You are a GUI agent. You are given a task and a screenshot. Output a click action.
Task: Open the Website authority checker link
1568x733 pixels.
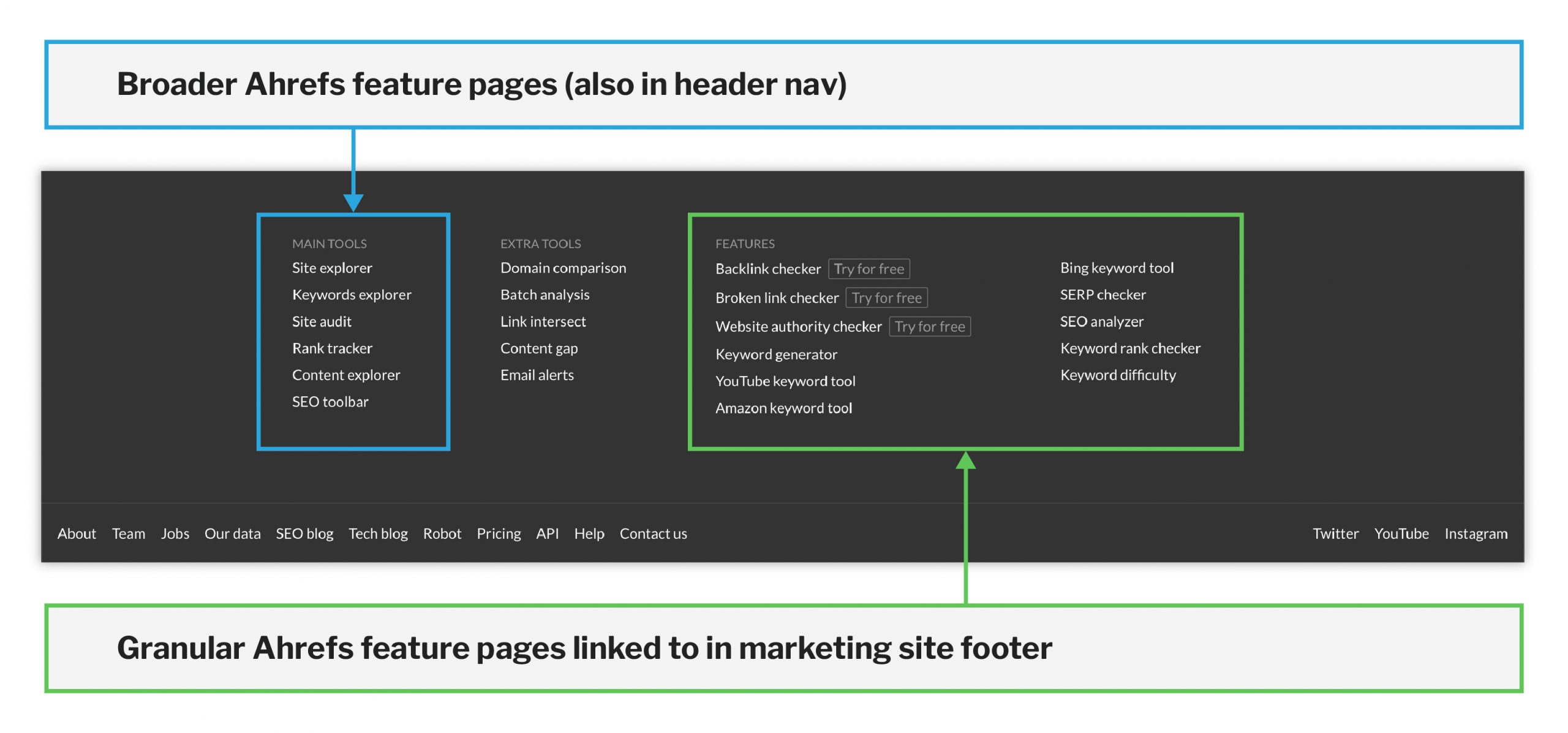pos(799,326)
